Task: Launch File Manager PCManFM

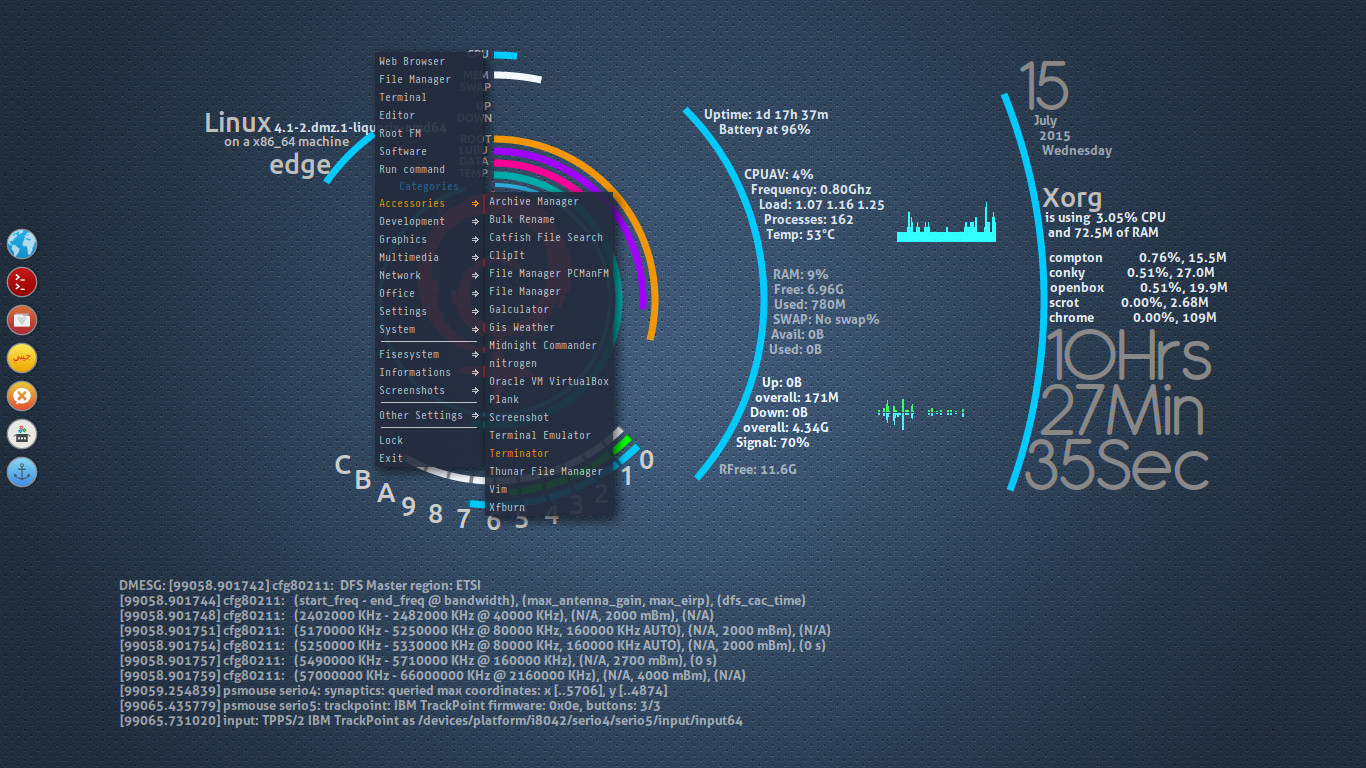Action: 549,273
